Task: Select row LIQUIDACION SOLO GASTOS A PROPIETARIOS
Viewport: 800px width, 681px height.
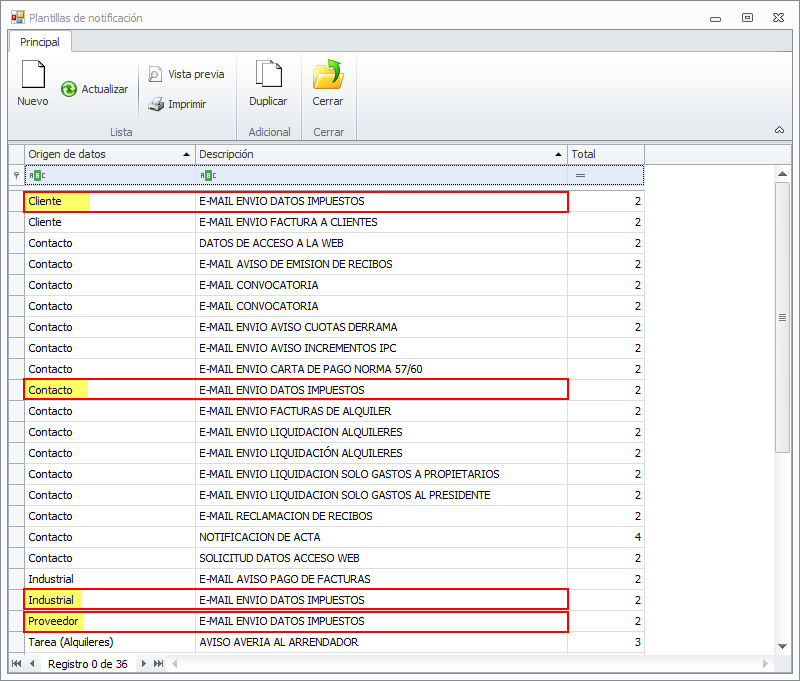Action: [327, 474]
